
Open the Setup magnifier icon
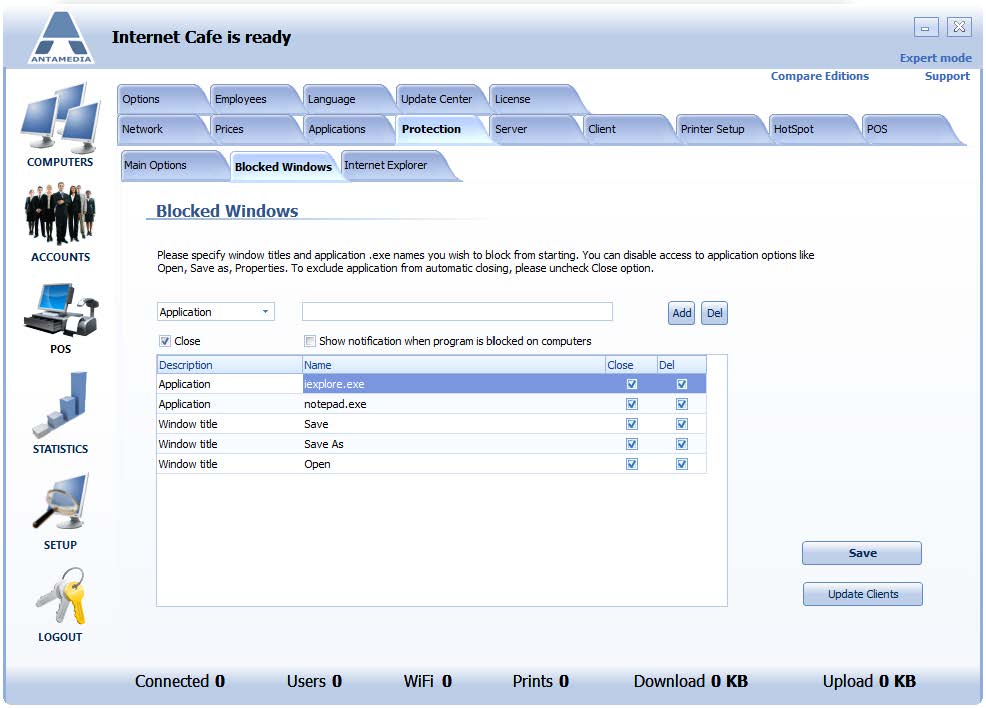(x=60, y=502)
